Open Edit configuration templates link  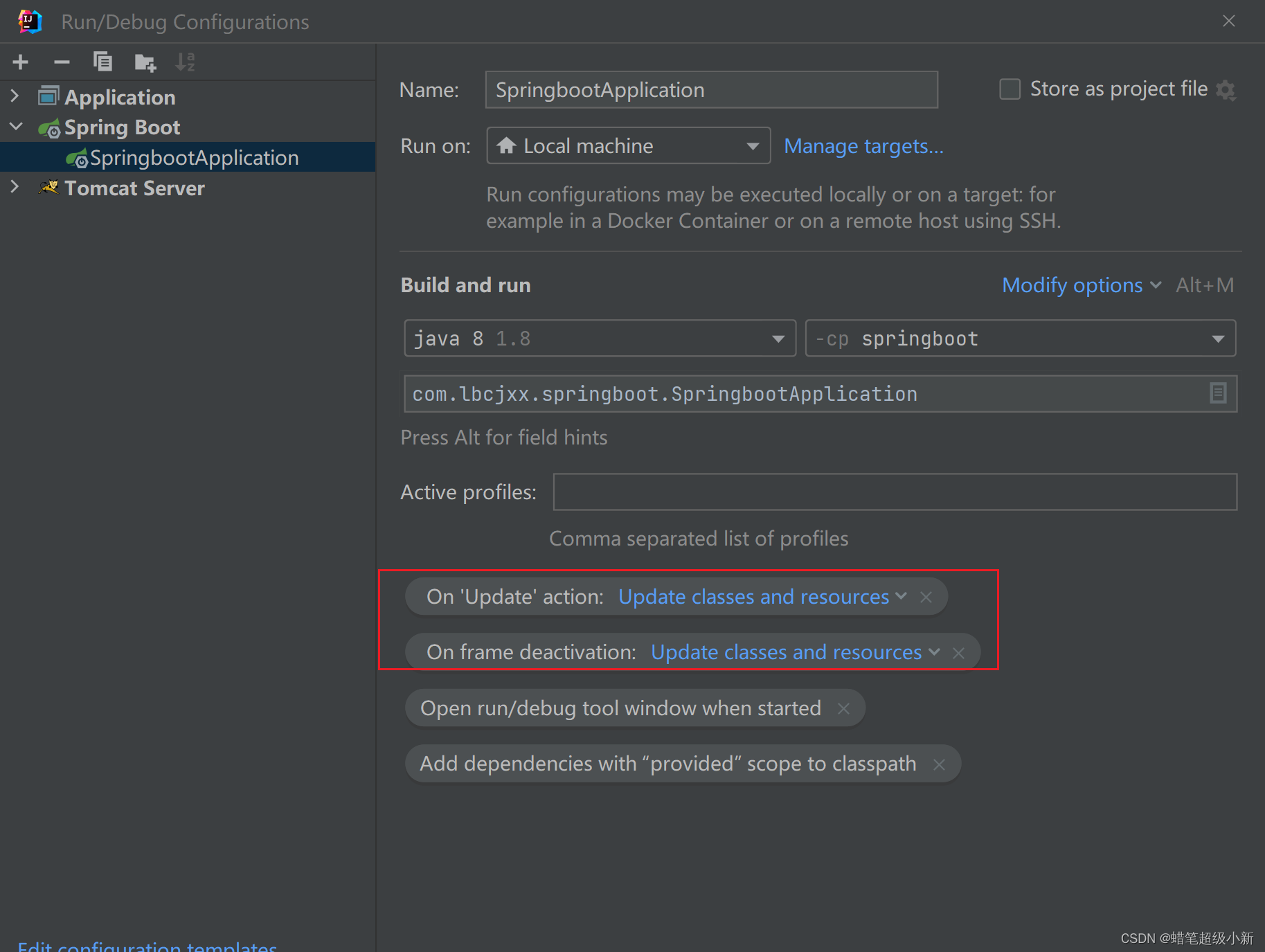pos(147,946)
